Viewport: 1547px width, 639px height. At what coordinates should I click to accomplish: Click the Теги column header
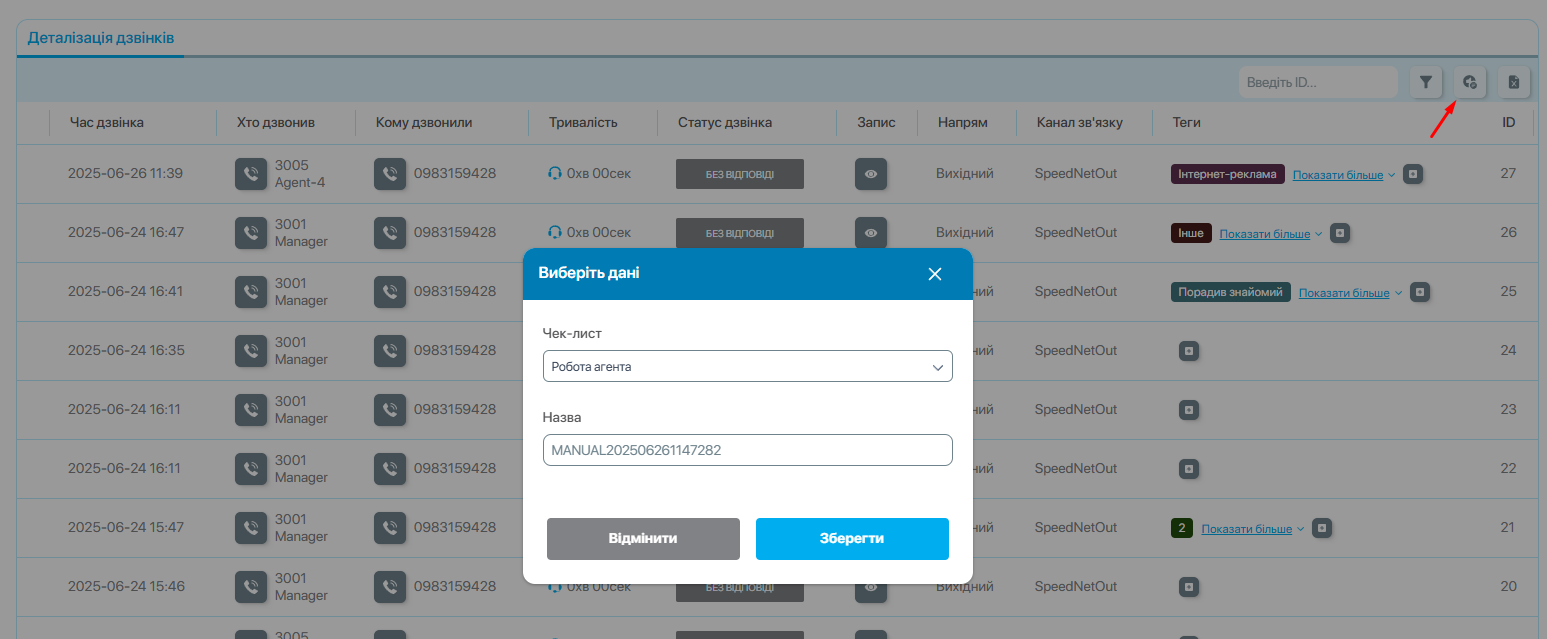(x=1187, y=122)
